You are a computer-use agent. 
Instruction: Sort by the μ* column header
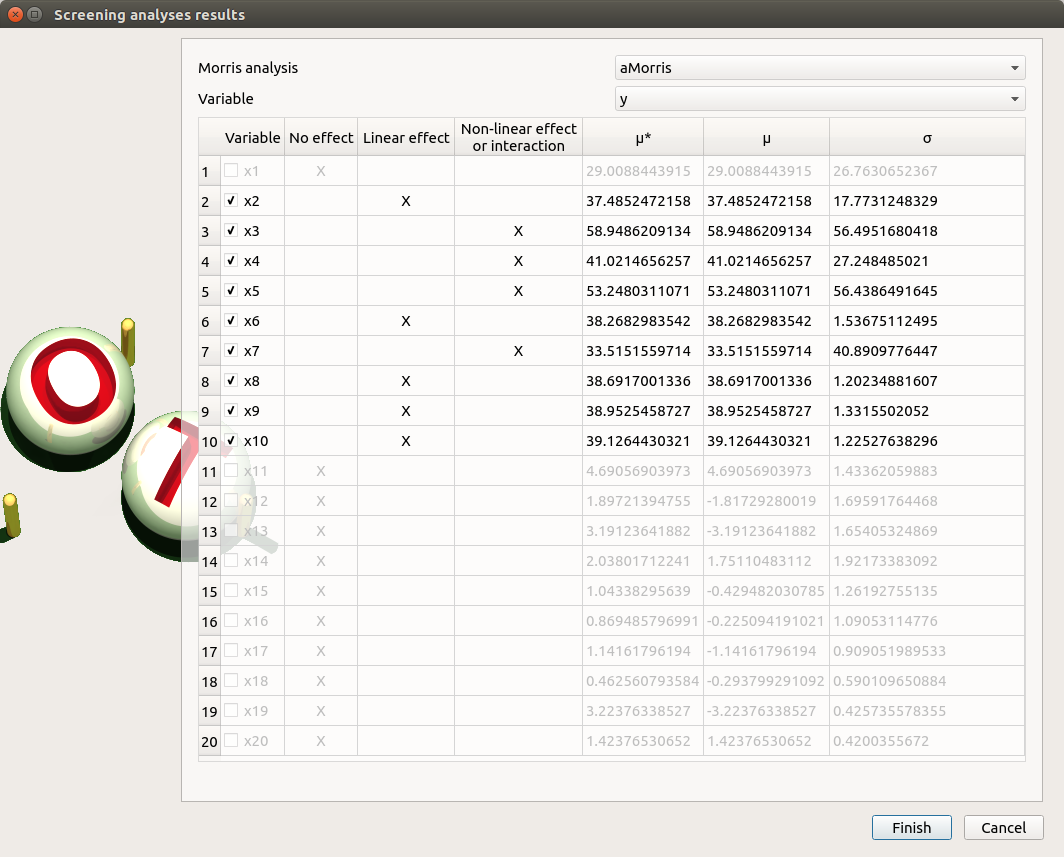pos(642,138)
